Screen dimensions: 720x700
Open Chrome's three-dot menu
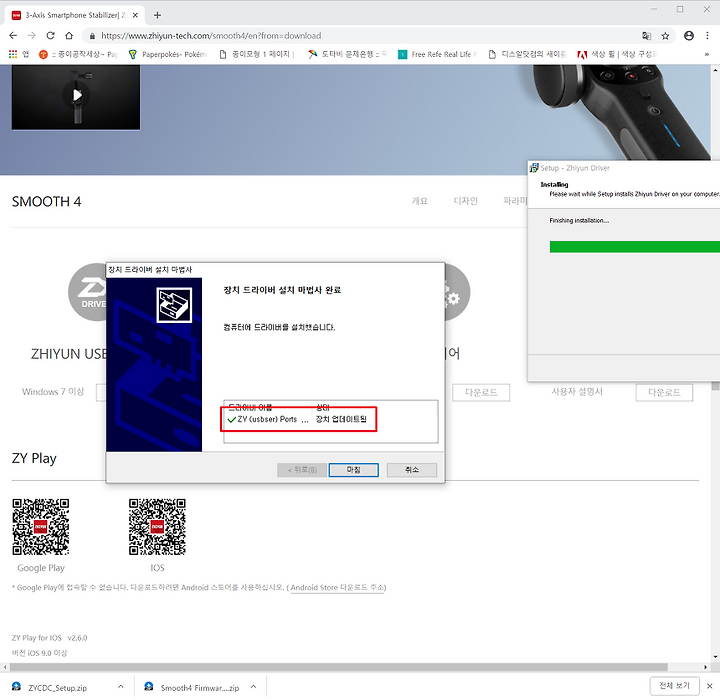click(x=707, y=36)
